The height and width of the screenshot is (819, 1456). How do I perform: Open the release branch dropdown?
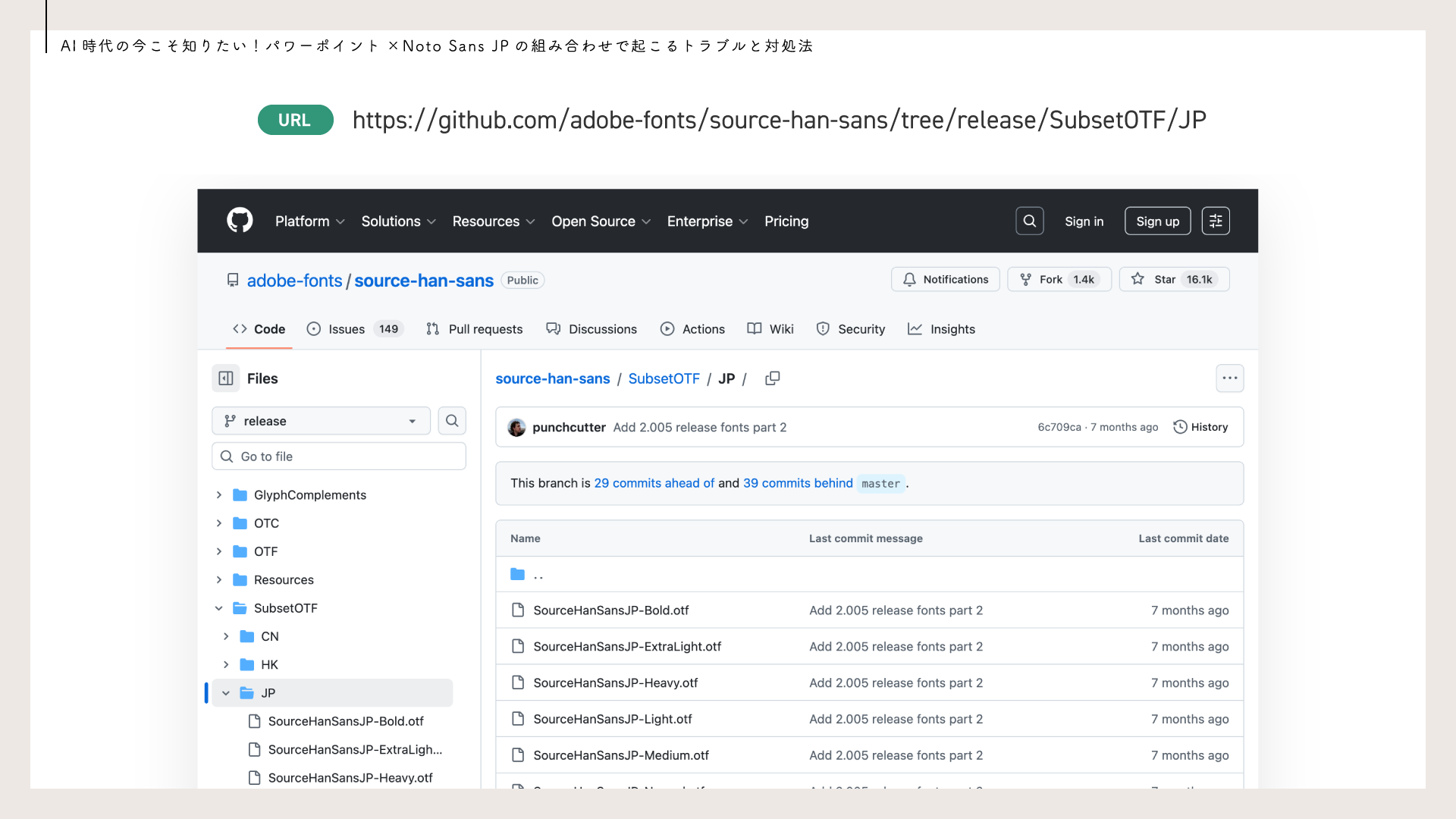[x=321, y=421]
